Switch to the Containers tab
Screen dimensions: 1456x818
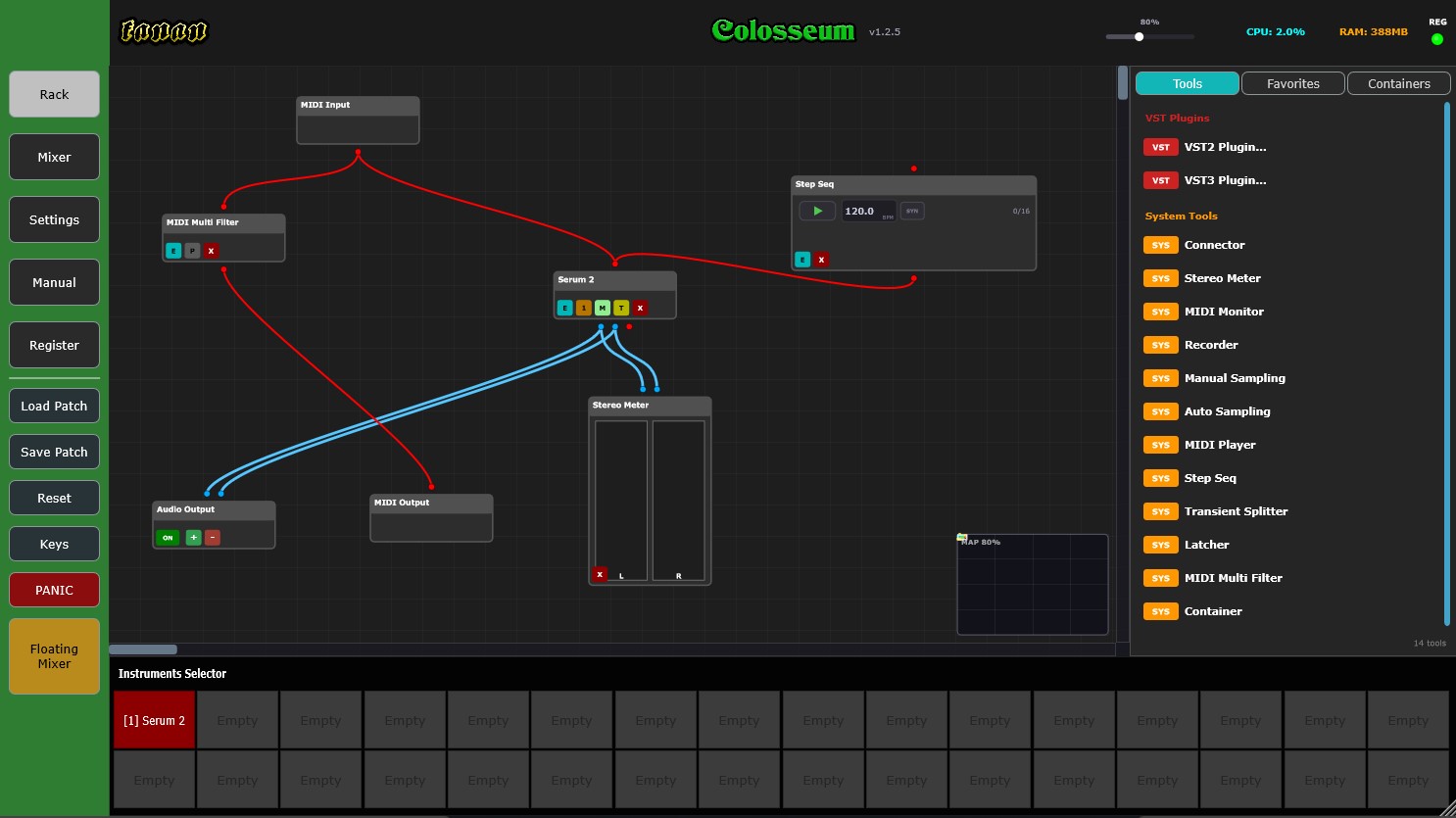(x=1399, y=83)
